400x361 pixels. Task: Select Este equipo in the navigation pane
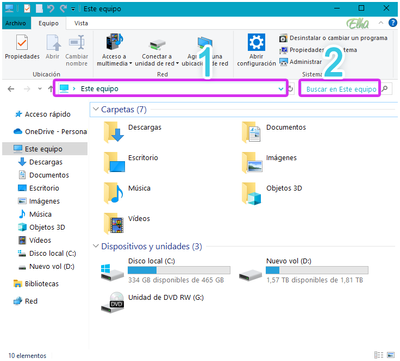[x=45, y=149]
